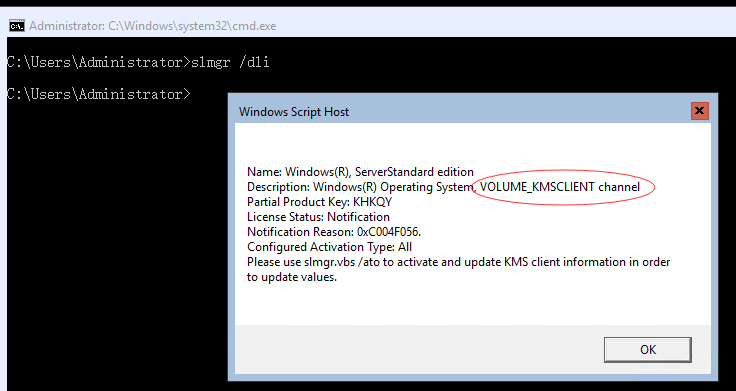The height and width of the screenshot is (391, 736).
Task: Click the circled VOLUME_KMSCLIENT channel text
Action: [560, 187]
